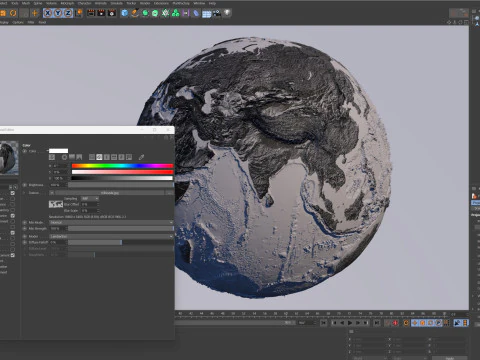
Task: Enable the second material channel checkbox
Action: pyautogui.click(x=13, y=199)
